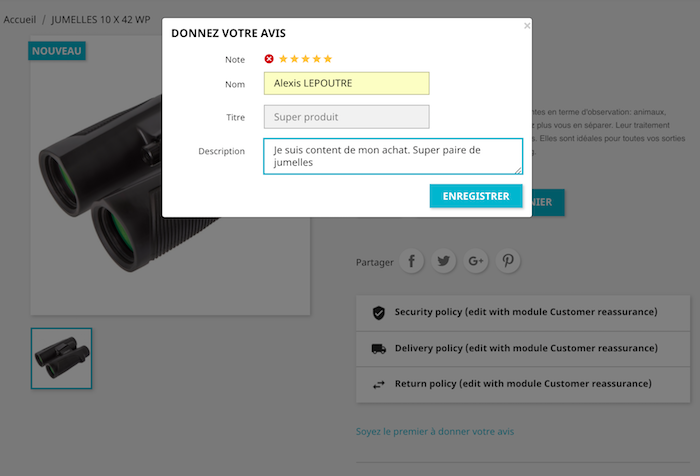Share product on Twitter
The image size is (700, 476).
(x=444, y=262)
